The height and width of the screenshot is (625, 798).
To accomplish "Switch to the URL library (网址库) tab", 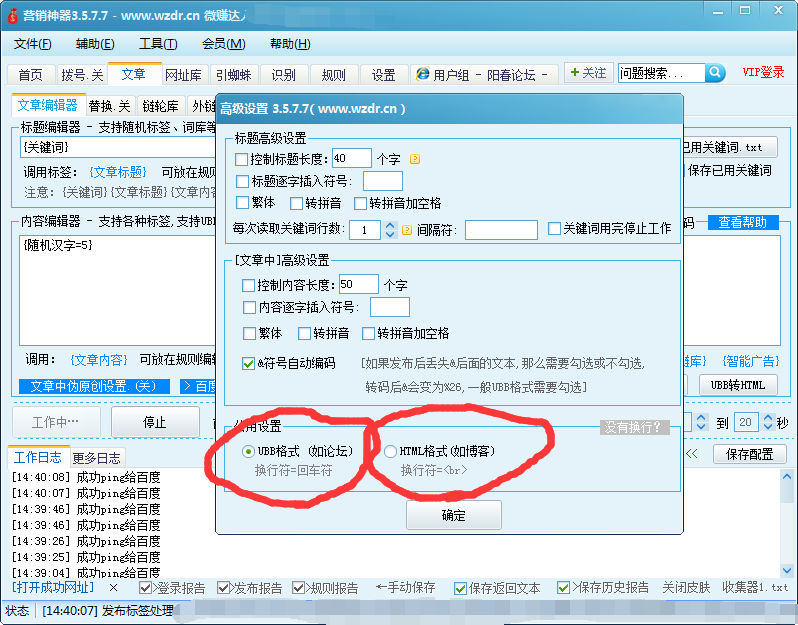I will (x=183, y=75).
